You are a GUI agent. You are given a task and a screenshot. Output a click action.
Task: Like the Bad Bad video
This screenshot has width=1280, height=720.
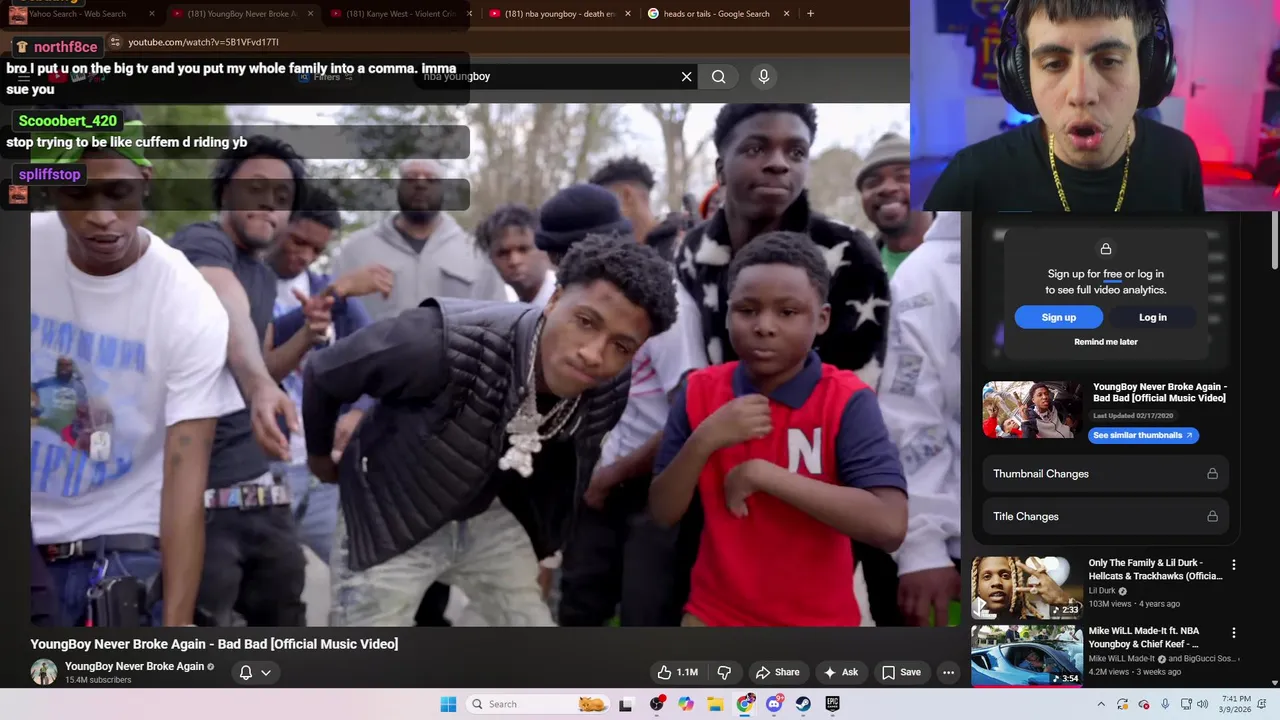tap(677, 672)
